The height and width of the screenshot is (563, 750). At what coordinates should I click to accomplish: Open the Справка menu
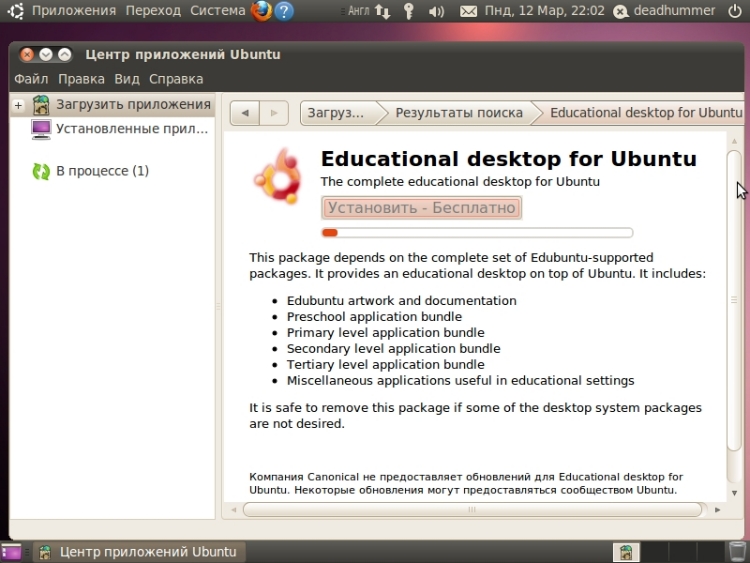click(176, 79)
